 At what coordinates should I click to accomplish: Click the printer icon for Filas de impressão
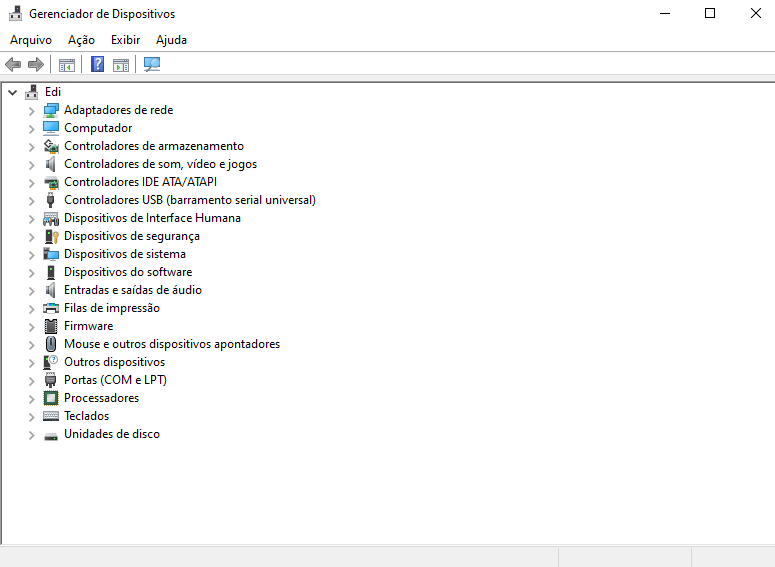[51, 308]
